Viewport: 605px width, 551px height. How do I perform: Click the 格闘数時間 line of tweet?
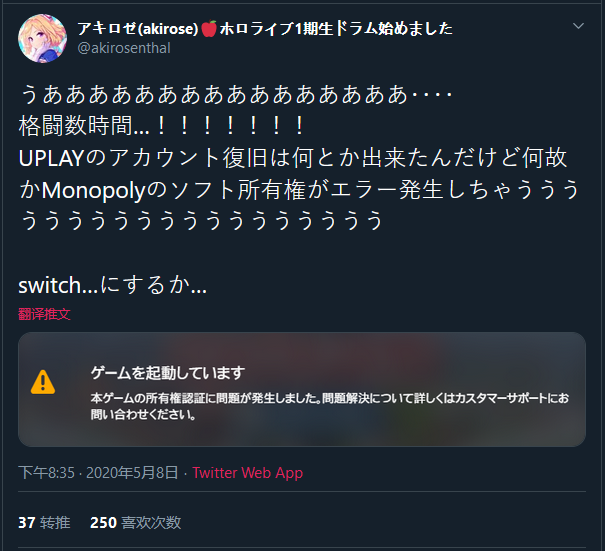pos(162,126)
